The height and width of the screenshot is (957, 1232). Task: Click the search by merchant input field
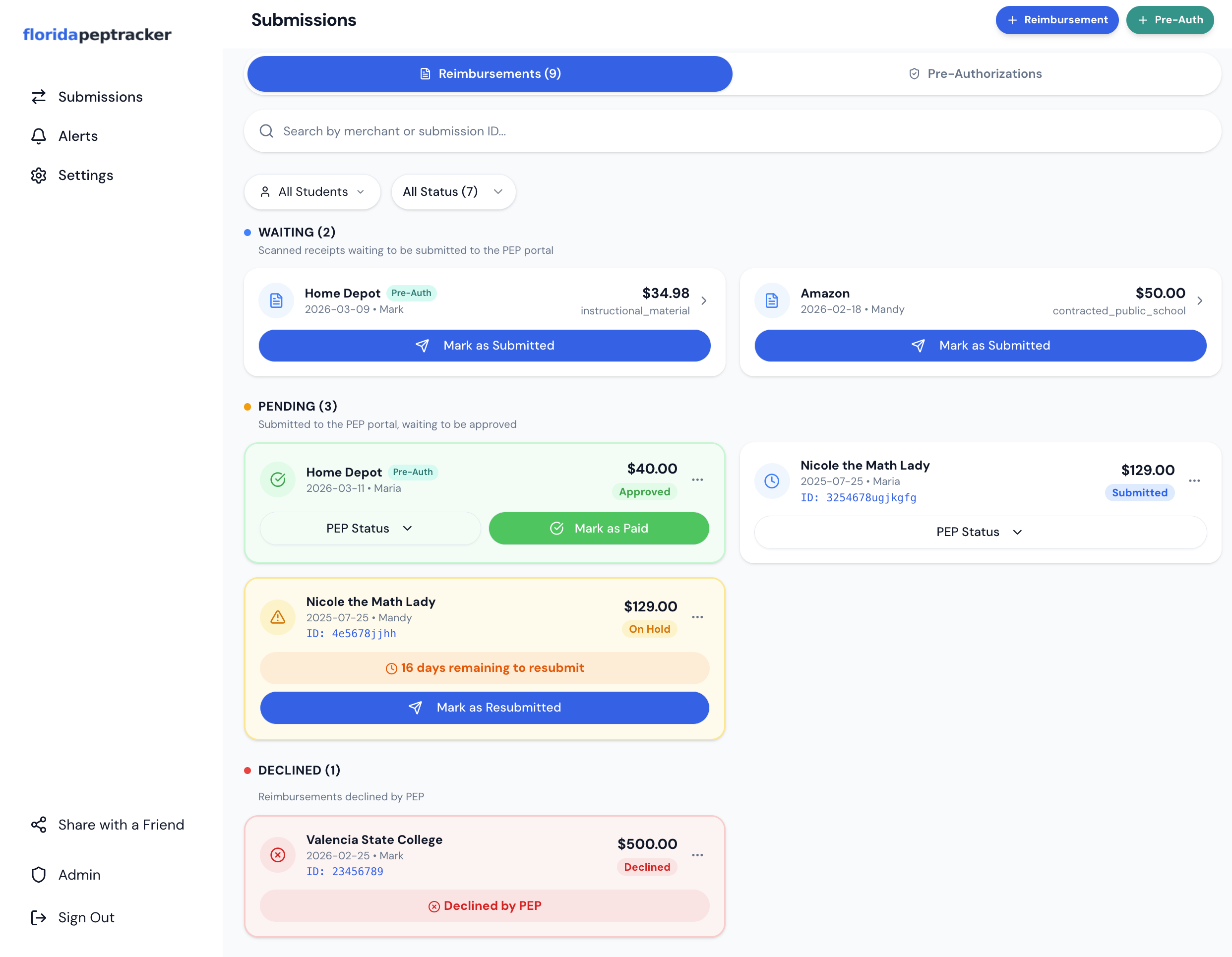coord(733,131)
